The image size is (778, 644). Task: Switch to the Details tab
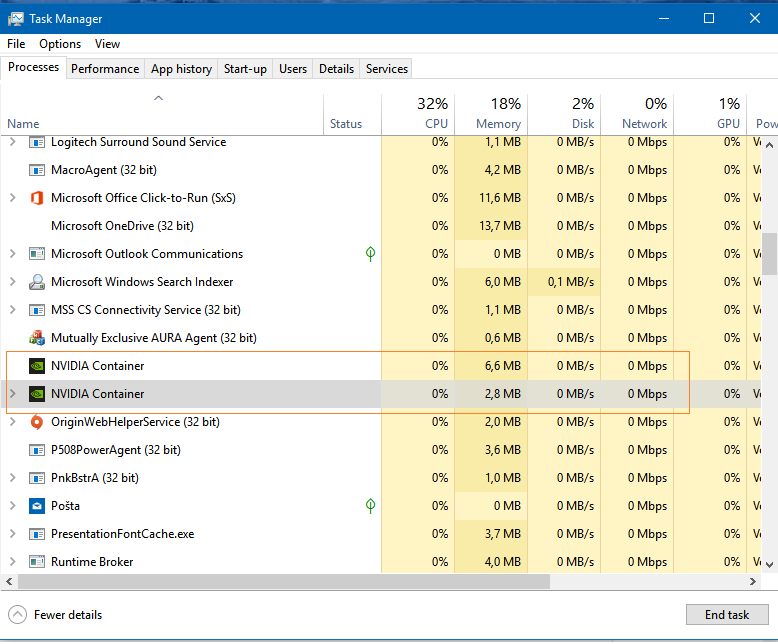(336, 69)
